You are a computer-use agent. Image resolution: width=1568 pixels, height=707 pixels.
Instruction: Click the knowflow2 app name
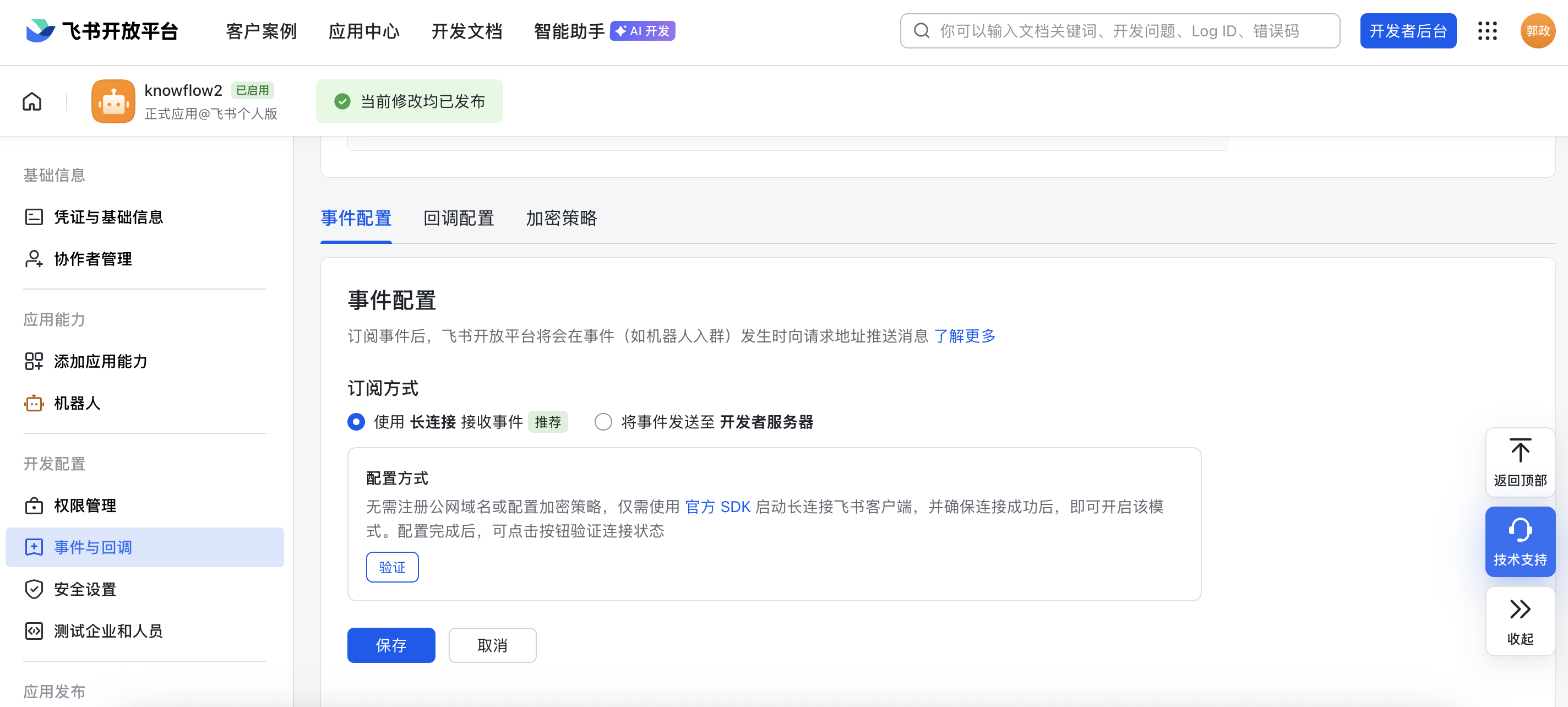pyautogui.click(x=183, y=90)
